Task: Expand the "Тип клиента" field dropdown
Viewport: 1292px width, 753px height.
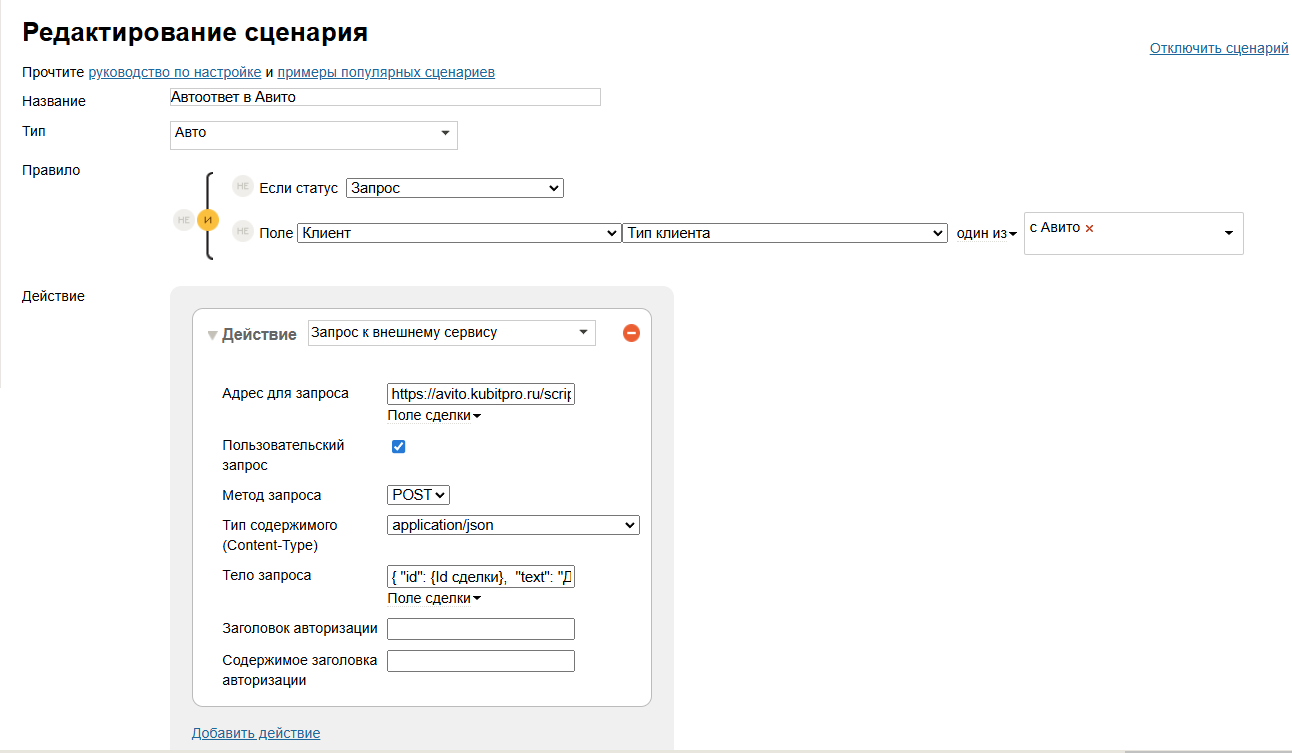Action: coord(784,233)
